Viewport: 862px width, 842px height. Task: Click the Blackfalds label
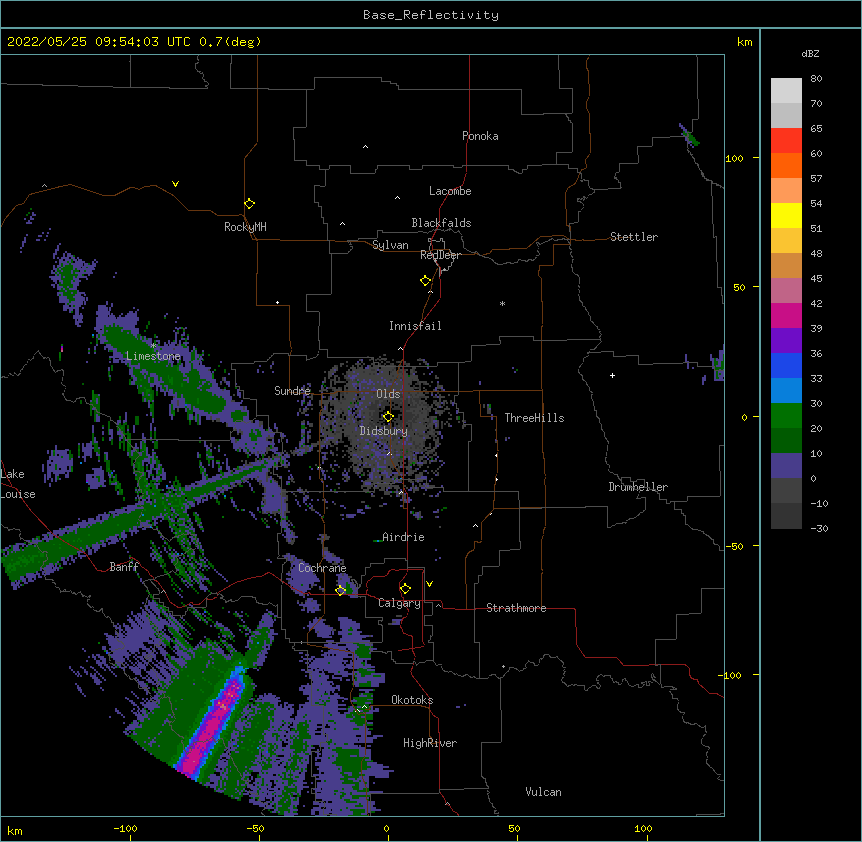441,223
